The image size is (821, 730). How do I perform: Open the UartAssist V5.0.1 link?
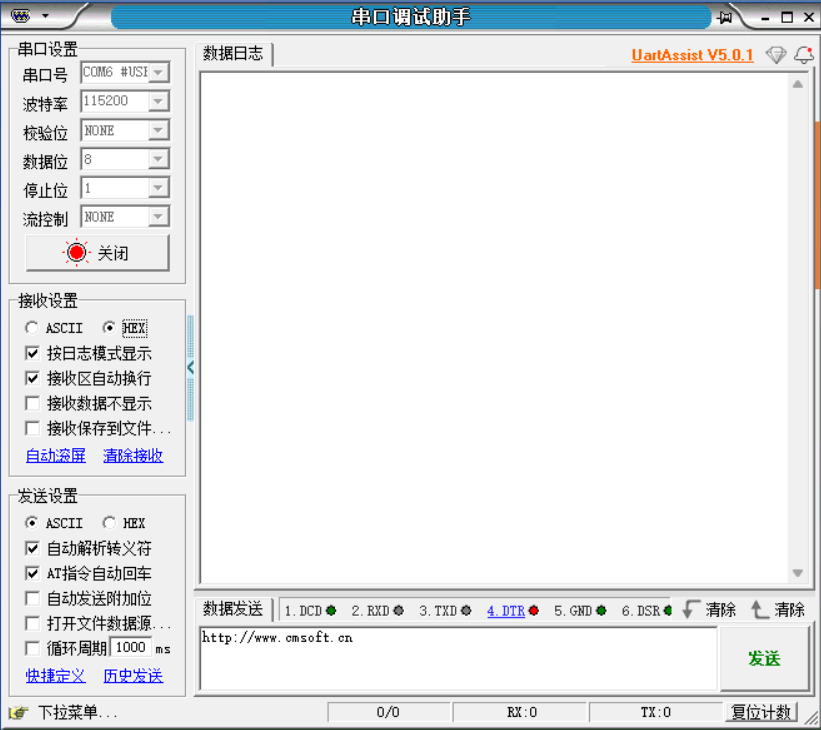pyautogui.click(x=692, y=55)
